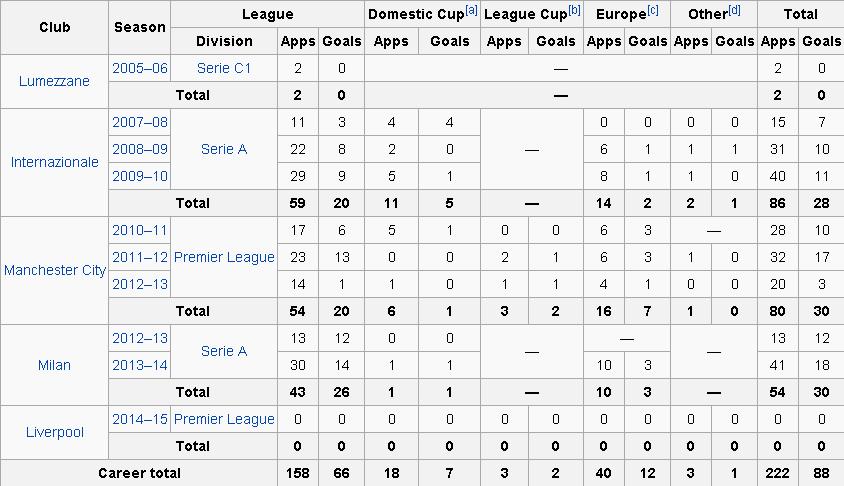Click the Milan club link

coord(54,365)
